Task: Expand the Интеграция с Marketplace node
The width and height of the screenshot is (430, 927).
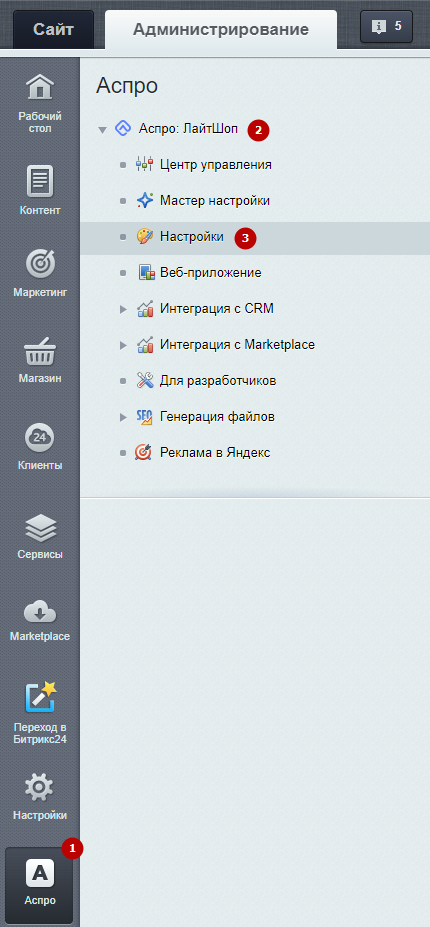Action: coord(123,345)
